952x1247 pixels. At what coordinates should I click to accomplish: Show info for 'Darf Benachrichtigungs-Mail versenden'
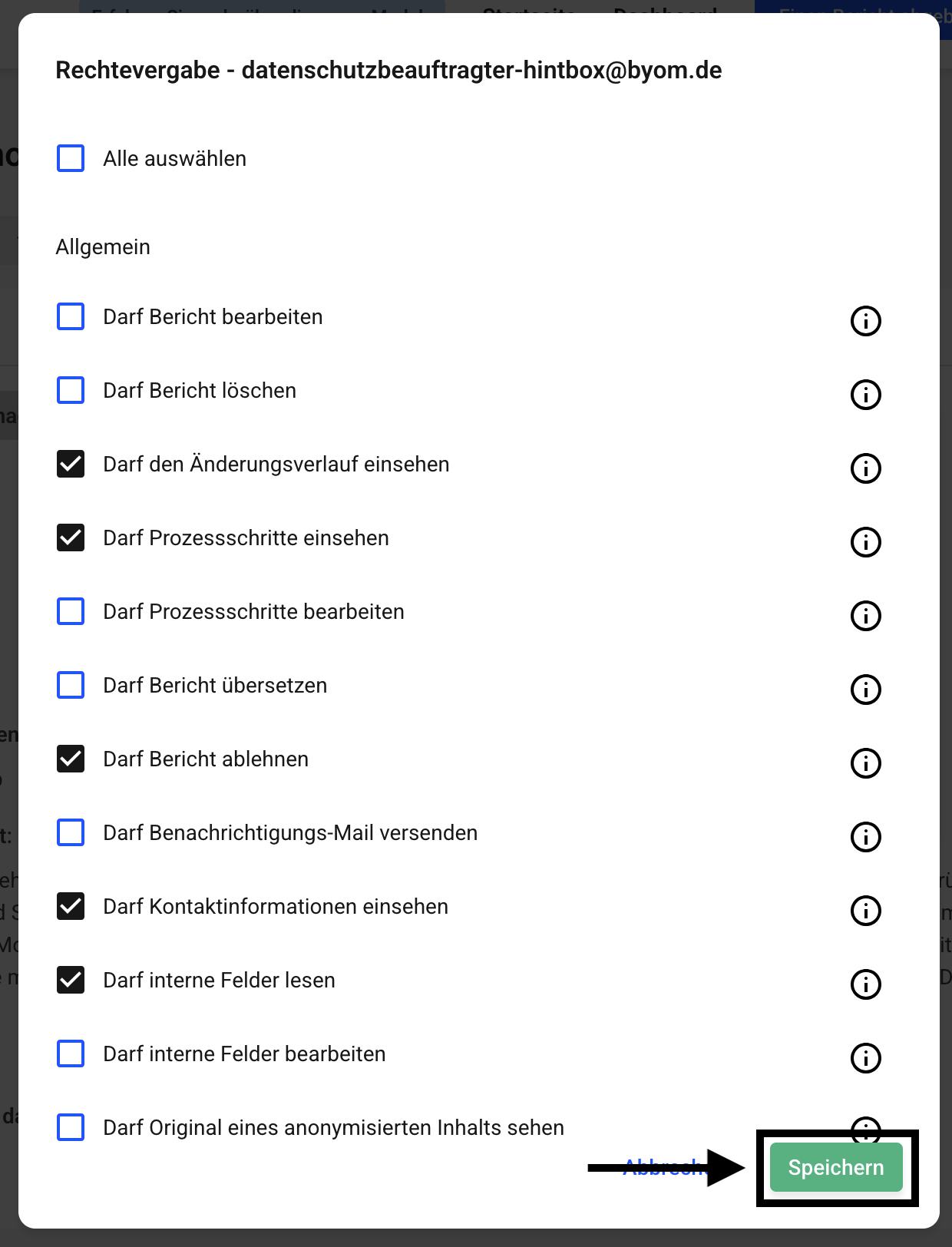point(865,837)
